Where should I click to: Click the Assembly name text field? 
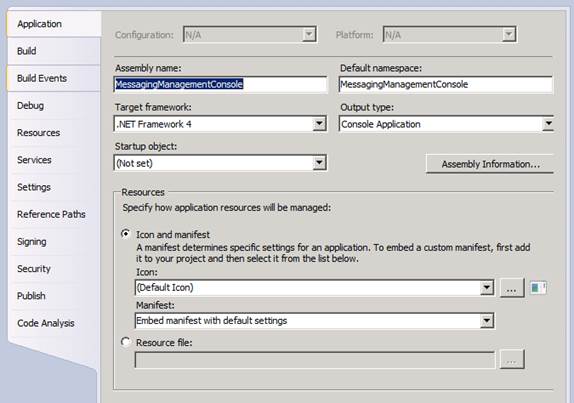(220, 85)
